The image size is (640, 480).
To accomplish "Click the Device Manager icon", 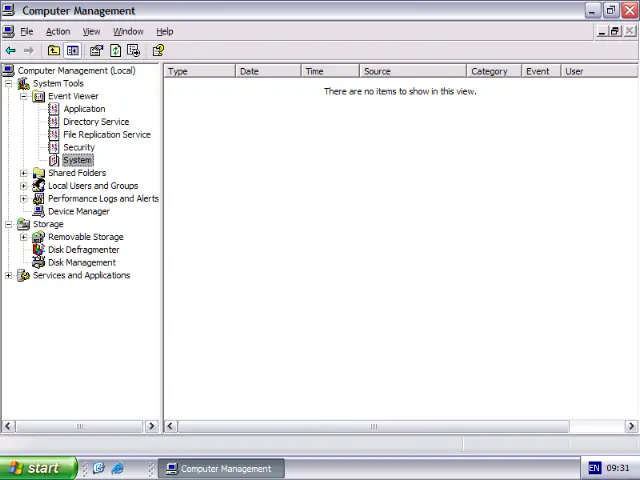I will tap(39, 211).
